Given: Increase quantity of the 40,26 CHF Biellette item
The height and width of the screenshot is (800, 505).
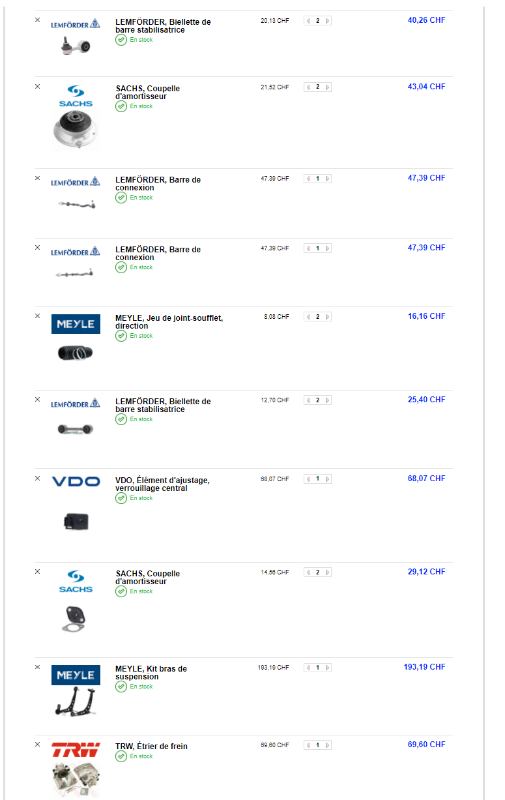Looking at the screenshot, I should tap(327, 21).
